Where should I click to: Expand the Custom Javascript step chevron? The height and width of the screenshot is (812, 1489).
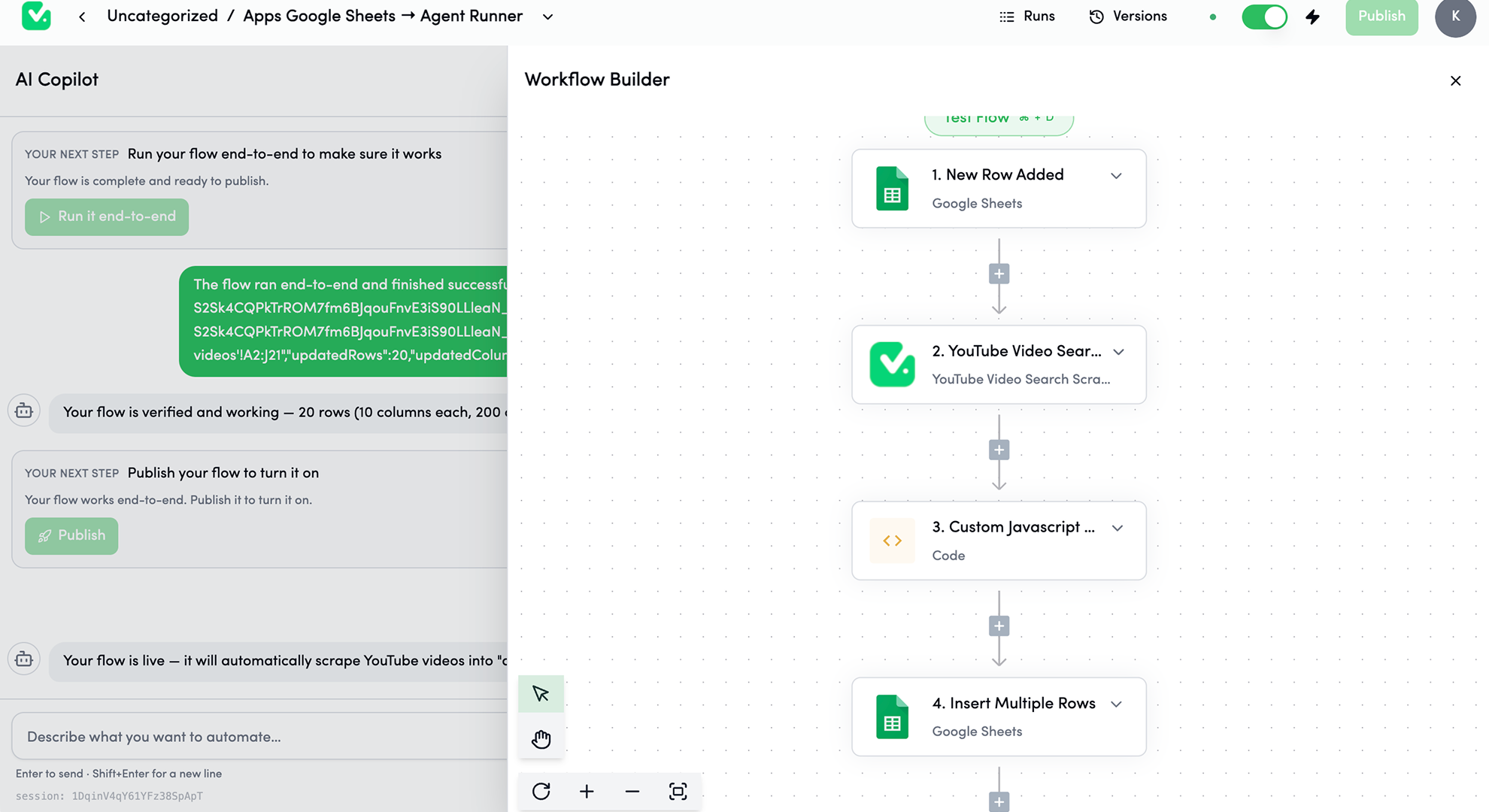point(1118,528)
